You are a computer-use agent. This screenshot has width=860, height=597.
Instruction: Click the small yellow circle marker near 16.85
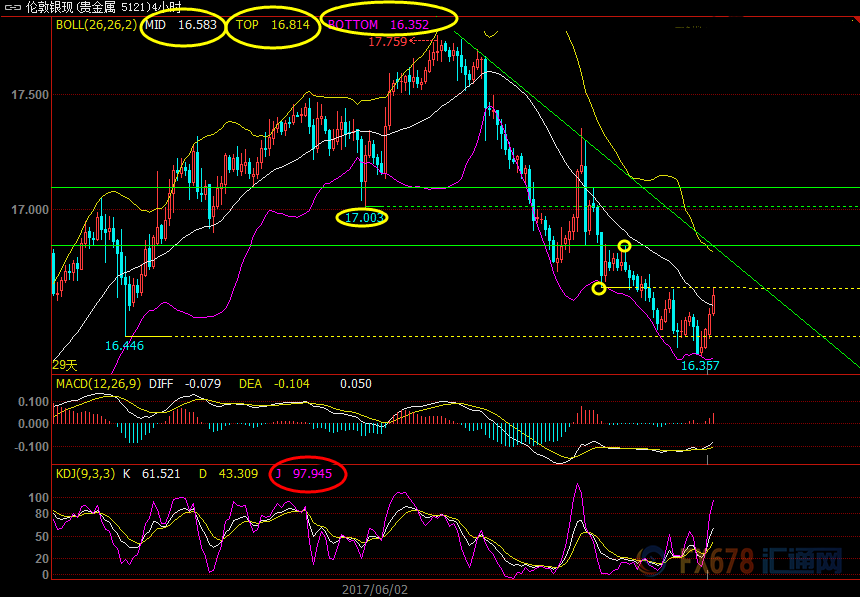point(624,246)
